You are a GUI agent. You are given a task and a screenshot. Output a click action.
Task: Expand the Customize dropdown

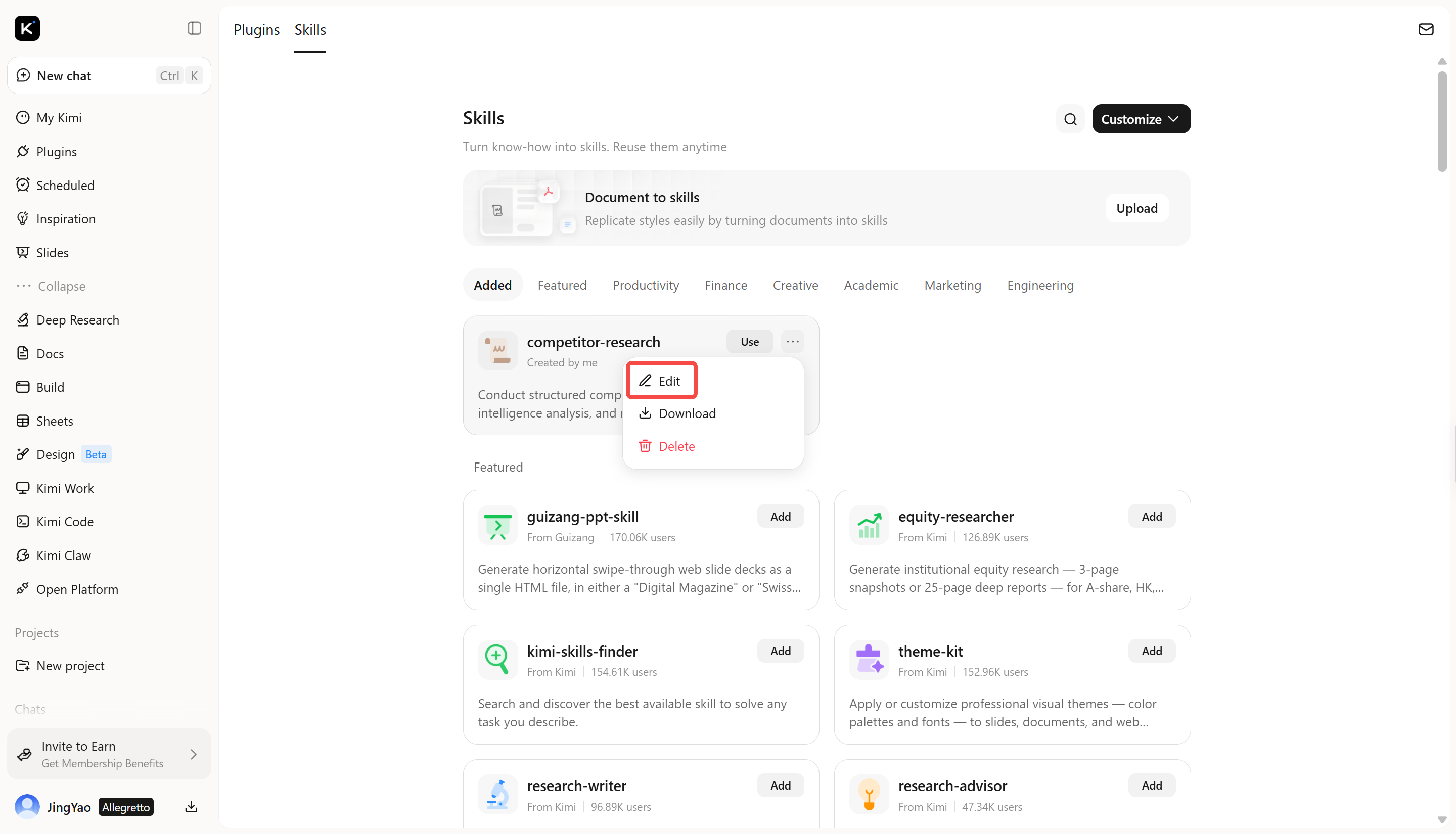[x=1141, y=119]
